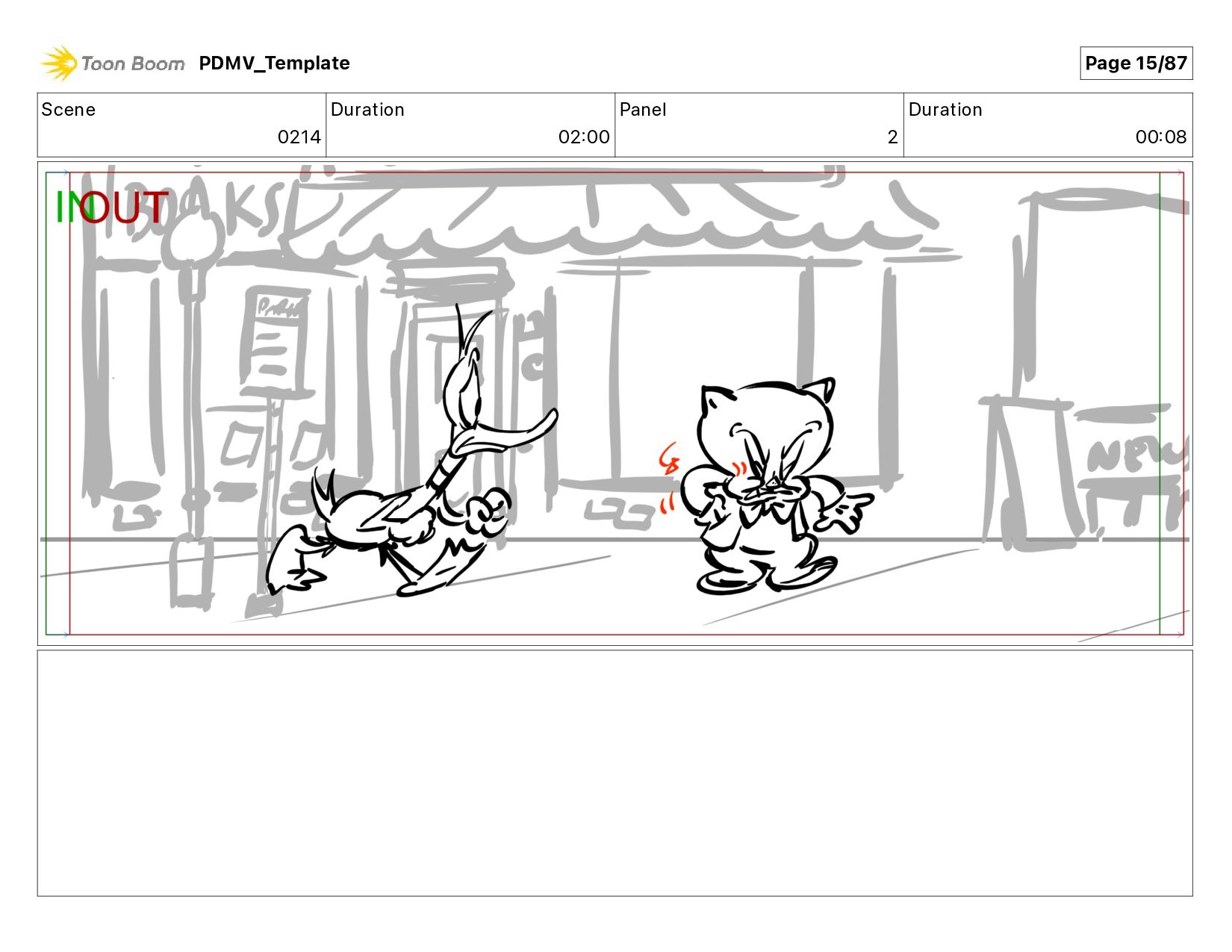The image size is (1232, 952).
Task: Click the Page 15/87 indicator
Action: (x=1136, y=63)
